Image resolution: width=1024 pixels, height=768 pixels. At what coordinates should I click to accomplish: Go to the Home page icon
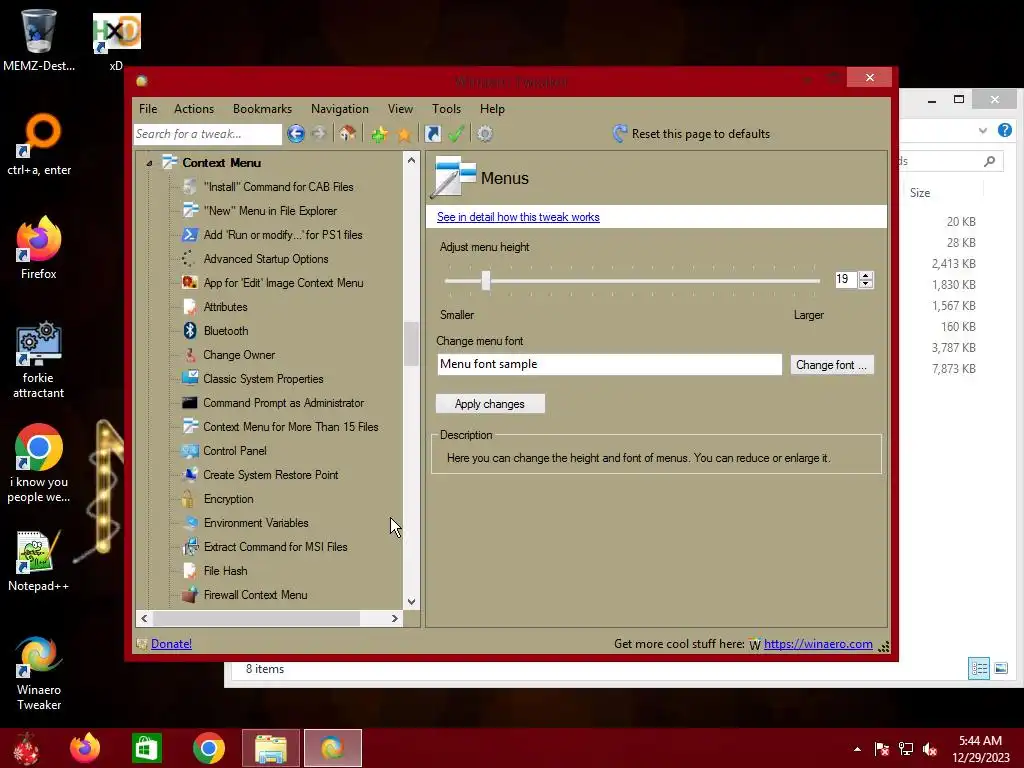pos(347,134)
